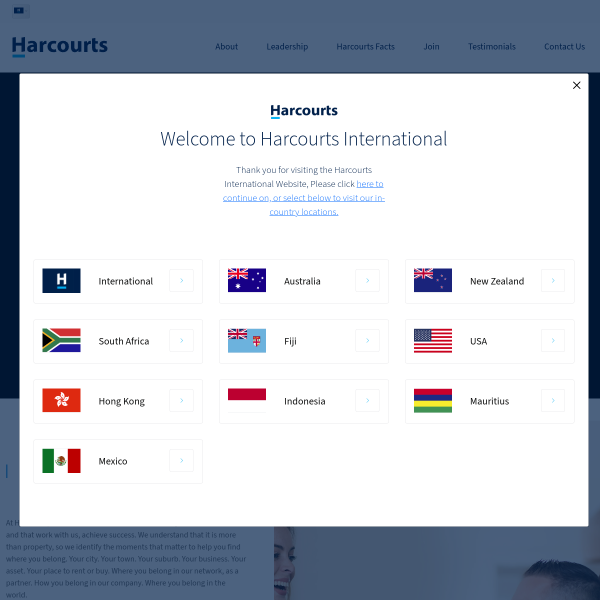The width and height of the screenshot is (600, 600).
Task: Click the Welcome to Harcourts International heading
Action: click(x=303, y=139)
